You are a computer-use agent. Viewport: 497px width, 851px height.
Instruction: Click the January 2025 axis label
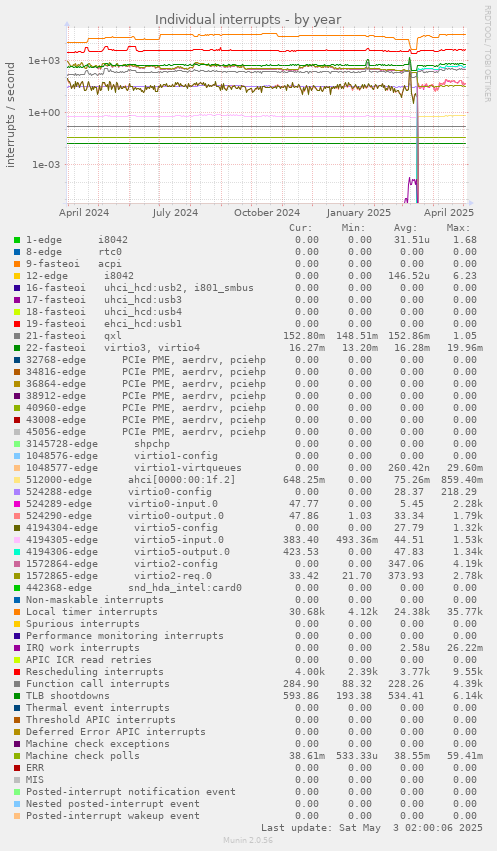pos(359,213)
